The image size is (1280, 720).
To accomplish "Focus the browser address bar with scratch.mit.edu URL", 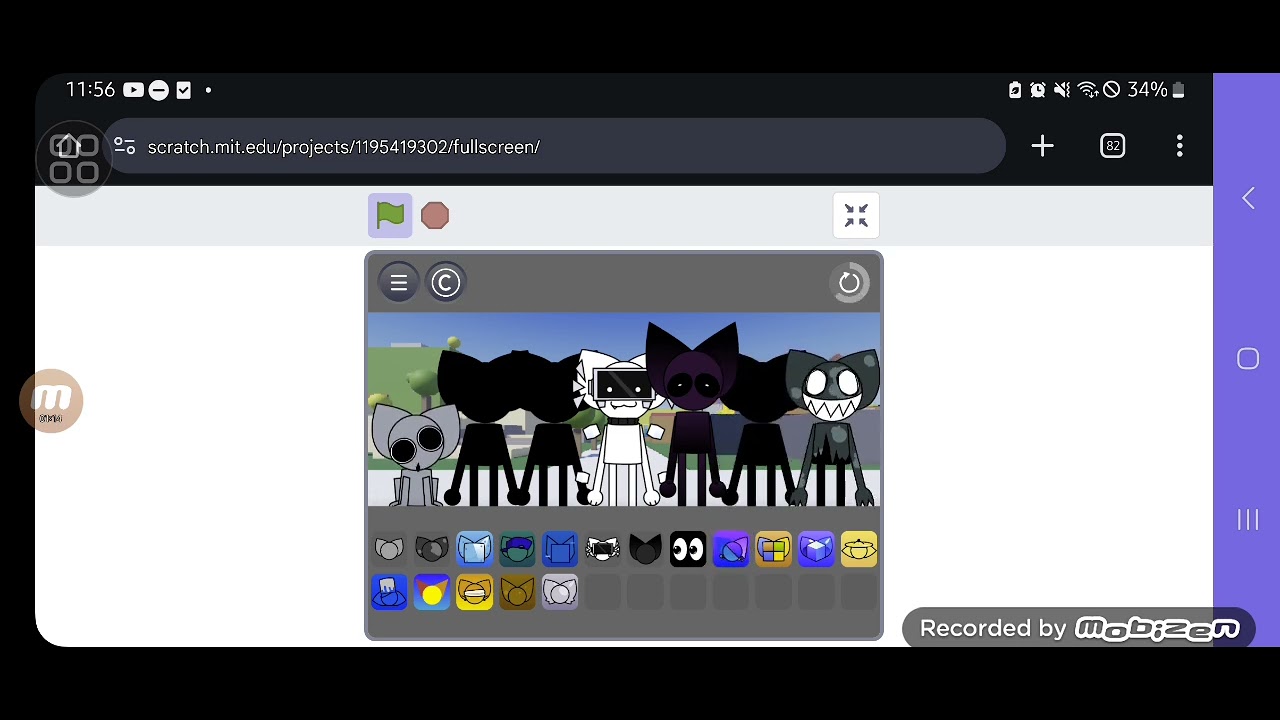I will (555, 146).
